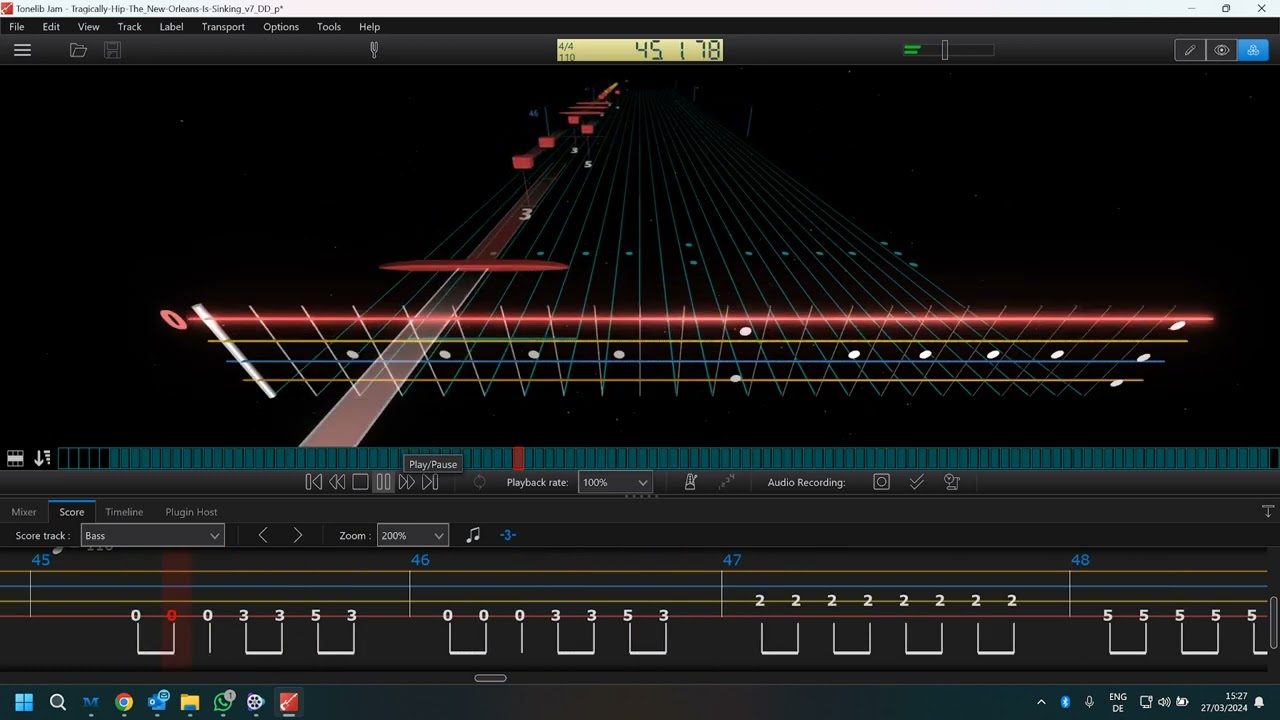Open the tuner fork tool

(x=374, y=50)
